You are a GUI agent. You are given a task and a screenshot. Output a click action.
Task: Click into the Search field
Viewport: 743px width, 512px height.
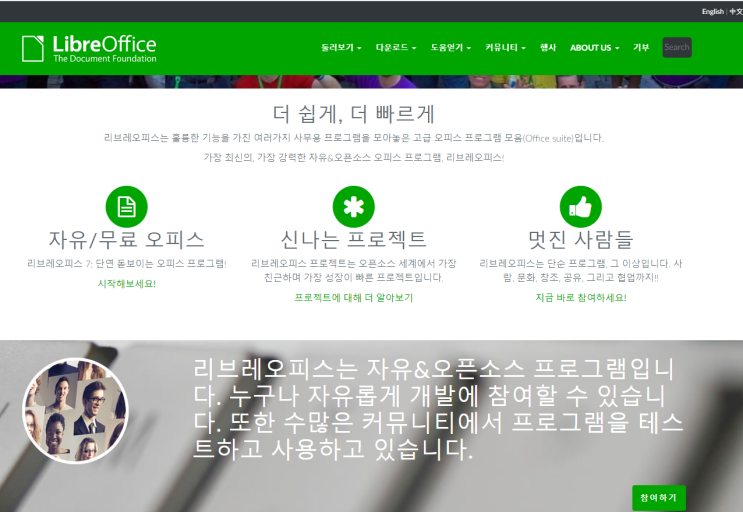pos(677,47)
